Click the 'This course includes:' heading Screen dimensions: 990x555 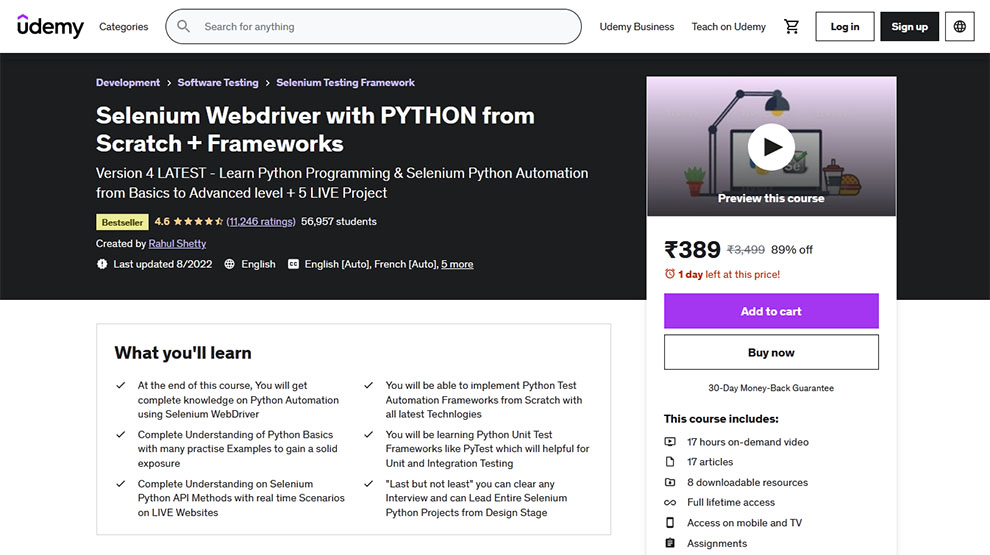pos(721,419)
